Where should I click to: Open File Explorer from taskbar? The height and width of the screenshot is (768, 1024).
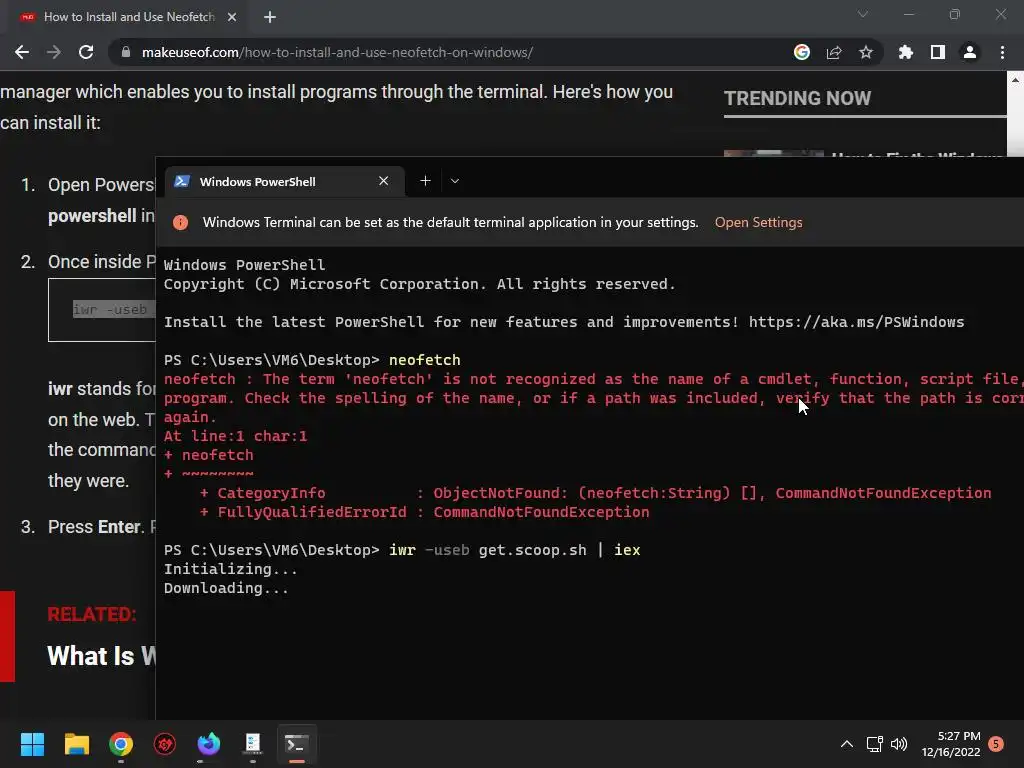point(76,744)
